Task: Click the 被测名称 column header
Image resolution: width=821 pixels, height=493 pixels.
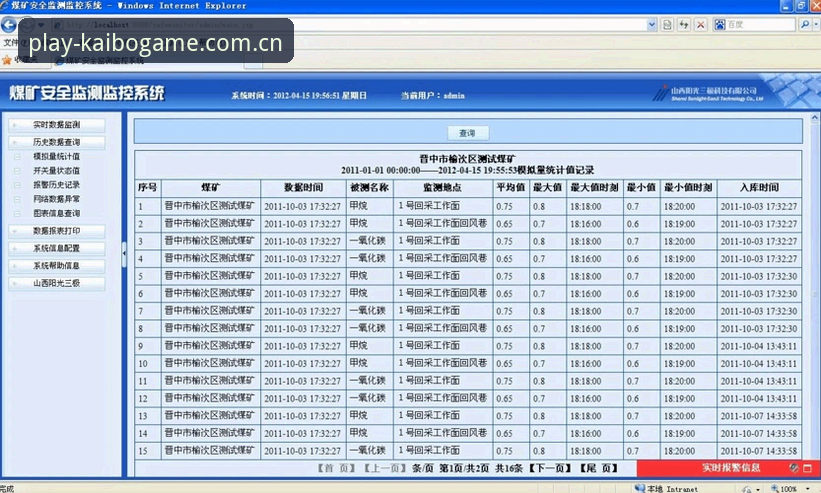Action: pyautogui.click(x=370, y=187)
